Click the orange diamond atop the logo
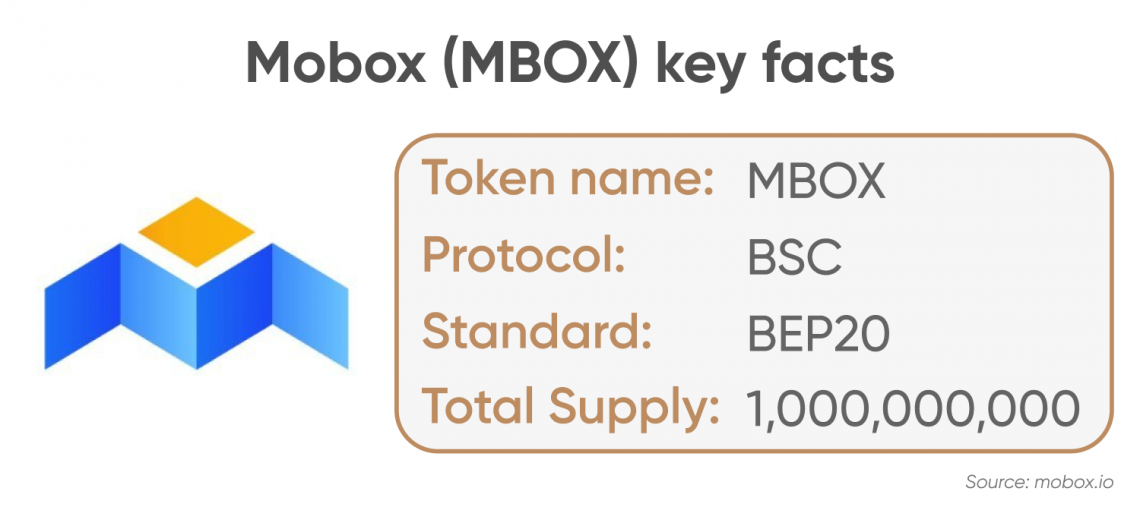The image size is (1140, 510). coord(196,232)
